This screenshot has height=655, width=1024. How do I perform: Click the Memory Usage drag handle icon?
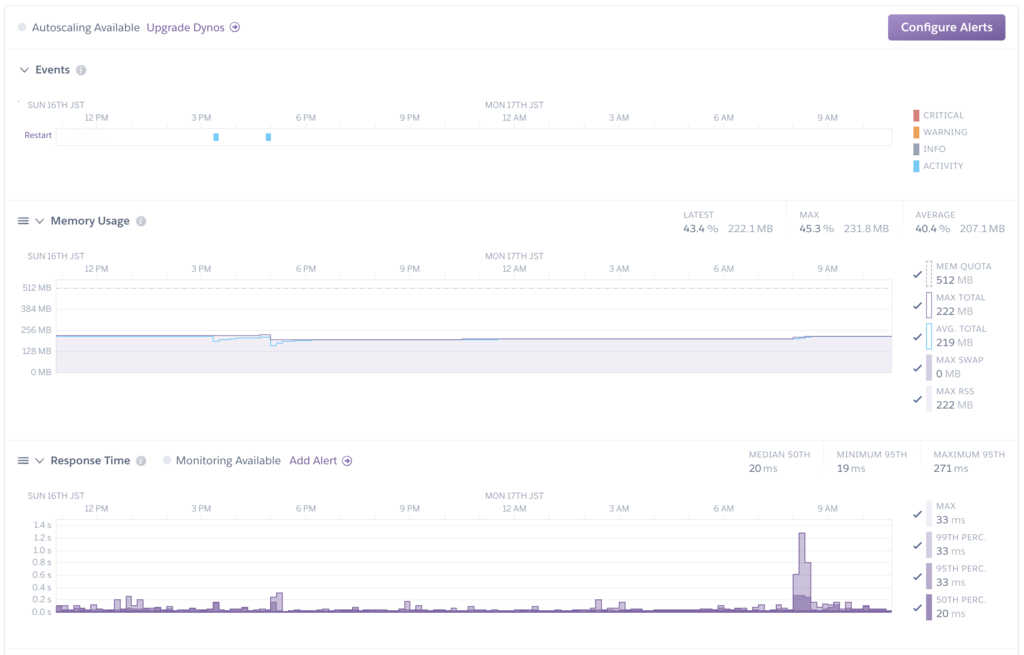(23, 221)
